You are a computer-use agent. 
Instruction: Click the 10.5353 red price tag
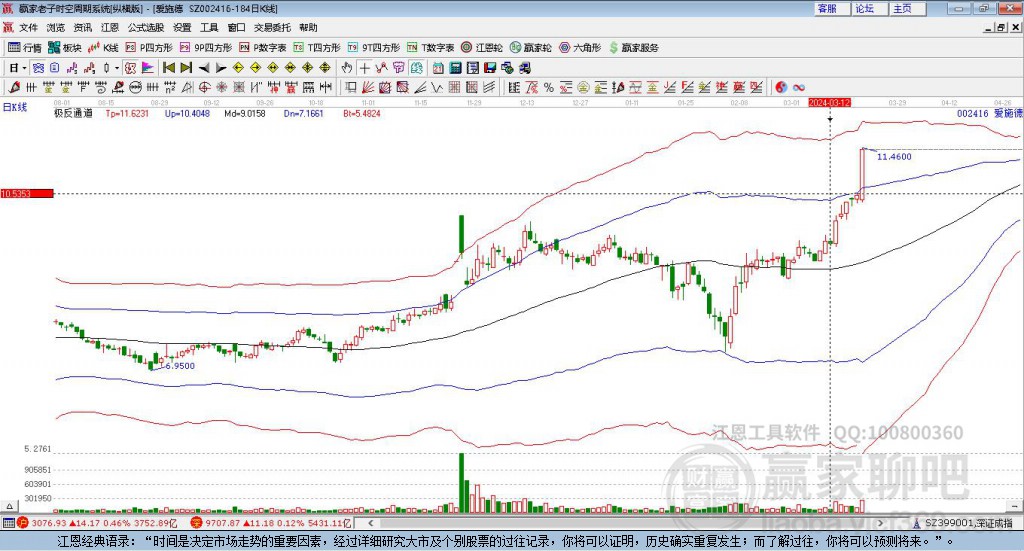[x=27, y=193]
